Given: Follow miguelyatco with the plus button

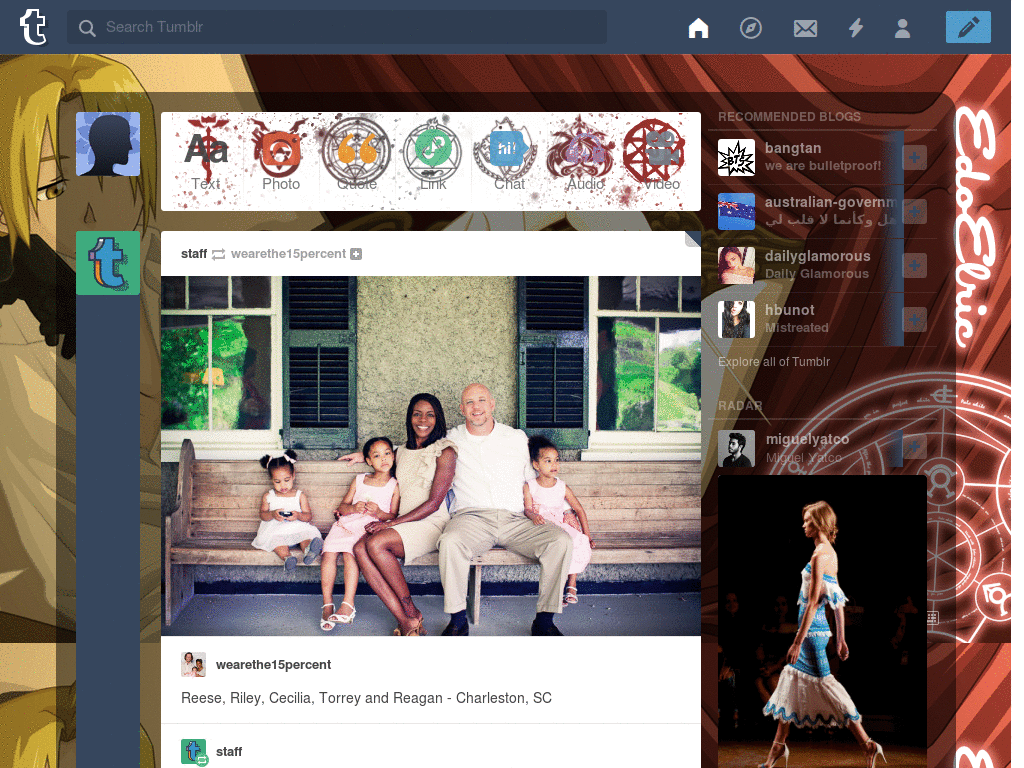Looking at the screenshot, I should 914,447.
